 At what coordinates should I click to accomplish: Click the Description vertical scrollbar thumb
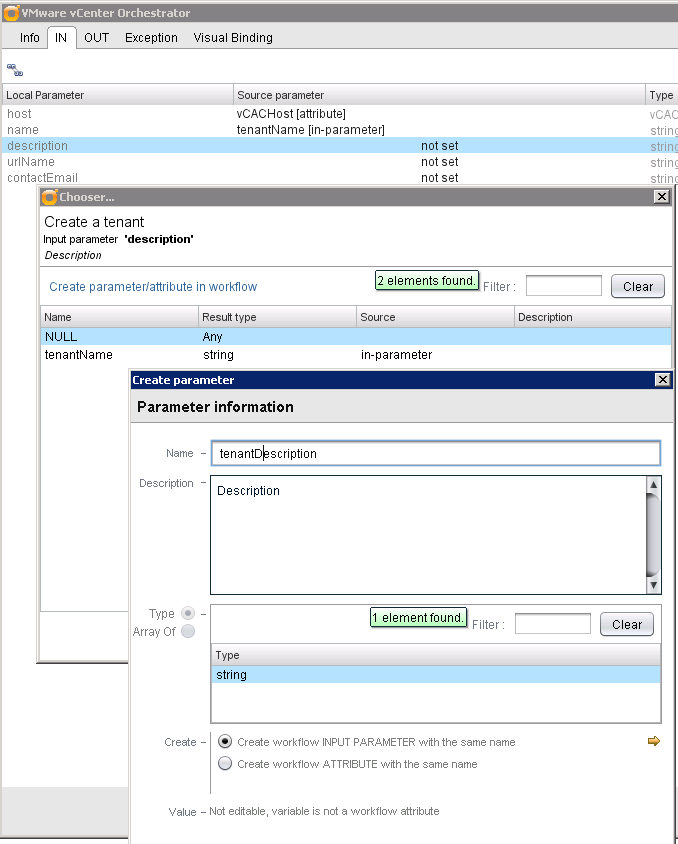[653, 535]
